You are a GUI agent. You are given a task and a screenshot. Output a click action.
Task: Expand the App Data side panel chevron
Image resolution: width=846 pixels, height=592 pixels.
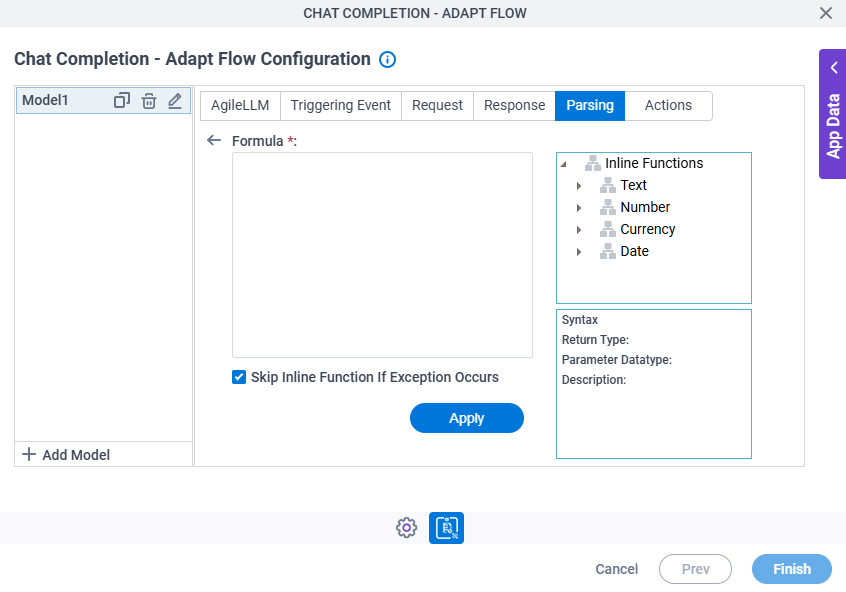[x=834, y=67]
